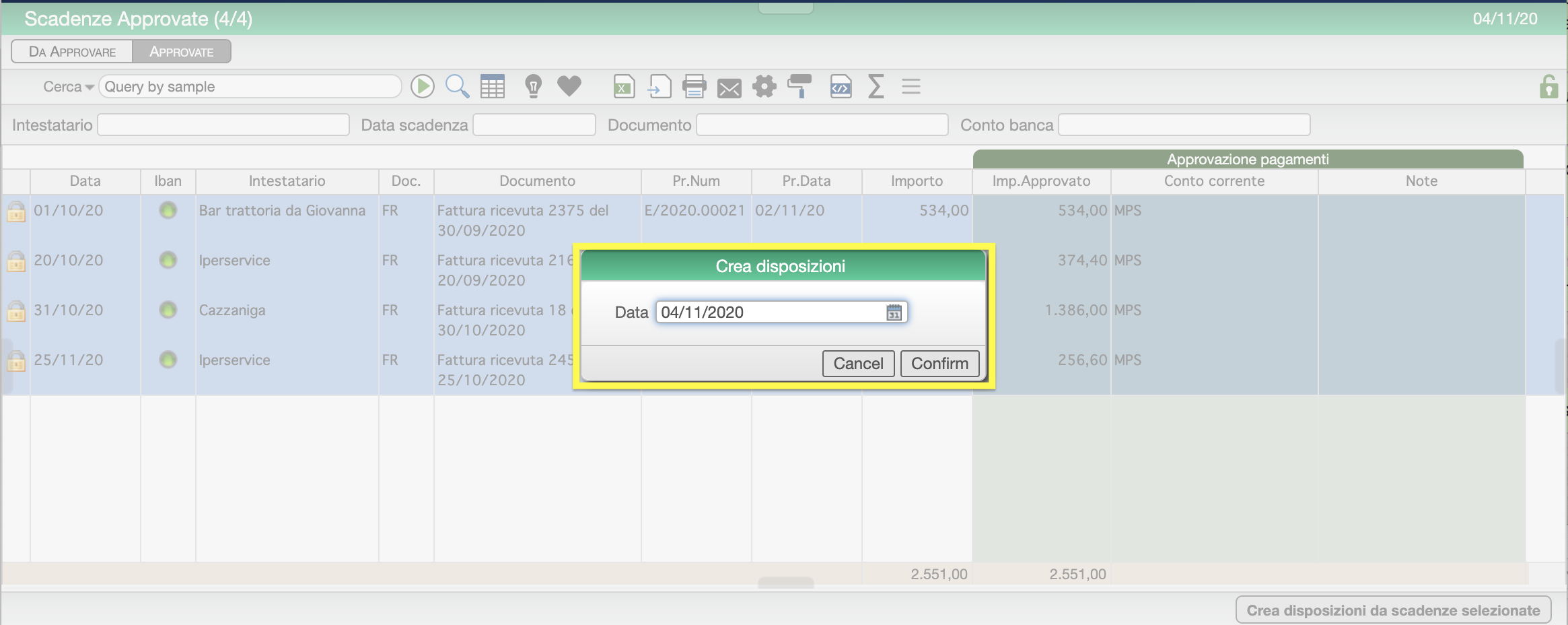Viewport: 1568px width, 625px height.
Task: Click Pr.Data column header
Action: tap(807, 181)
